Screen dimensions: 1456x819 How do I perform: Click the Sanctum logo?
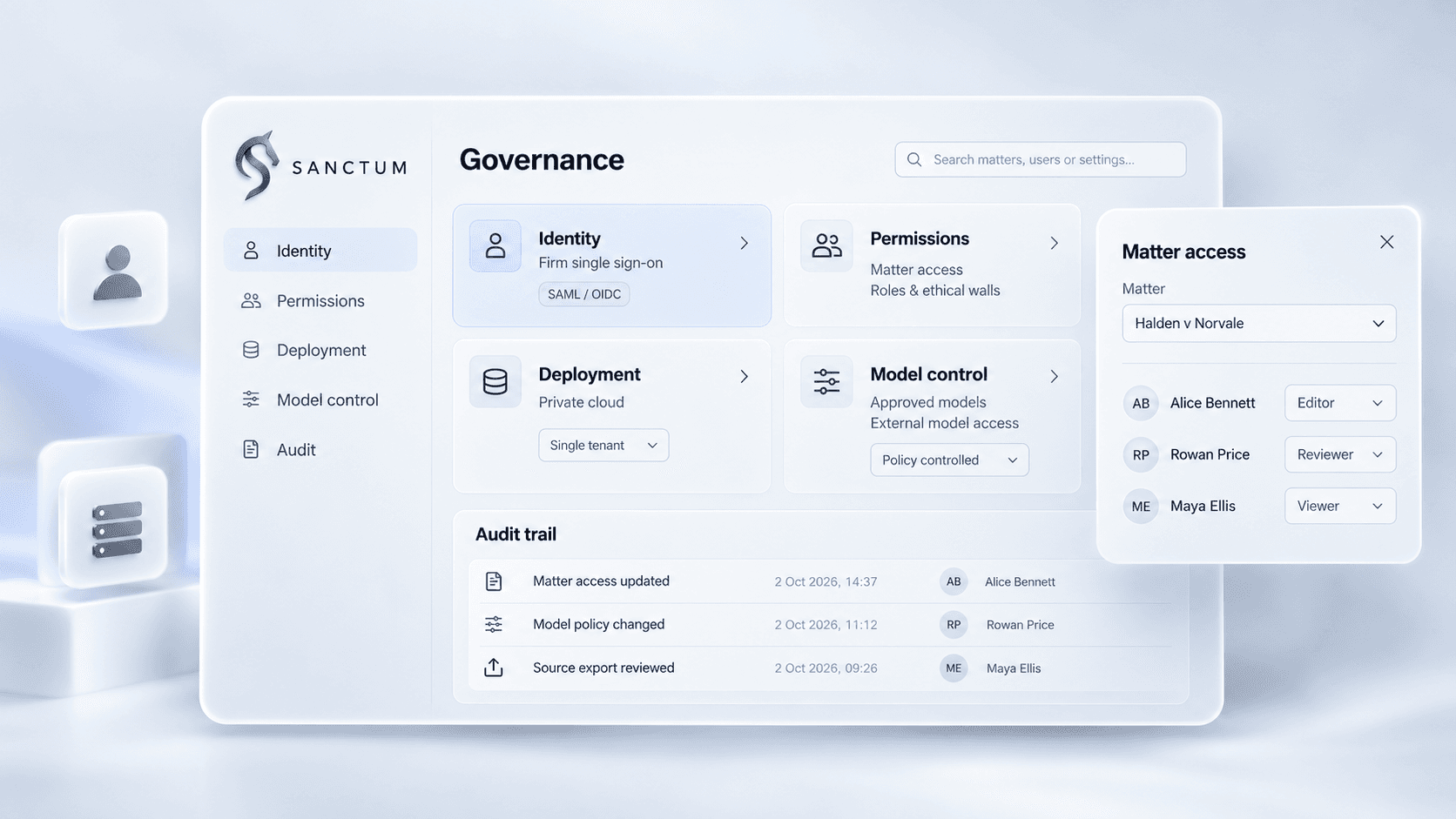point(320,166)
